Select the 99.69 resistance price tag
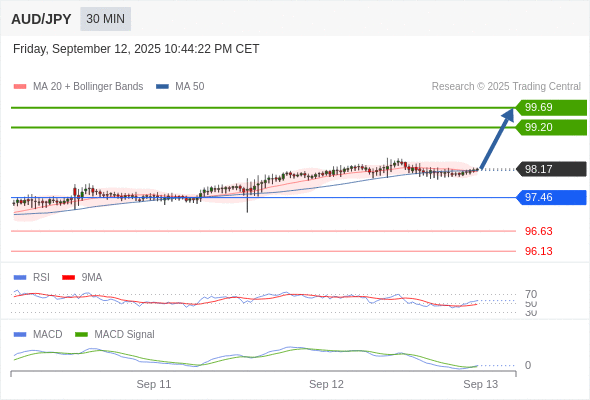Image resolution: width=590 pixels, height=400 pixels. pyautogui.click(x=551, y=107)
